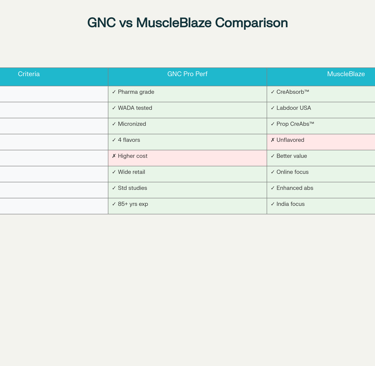Select the Pharma grade cell

point(187,94)
